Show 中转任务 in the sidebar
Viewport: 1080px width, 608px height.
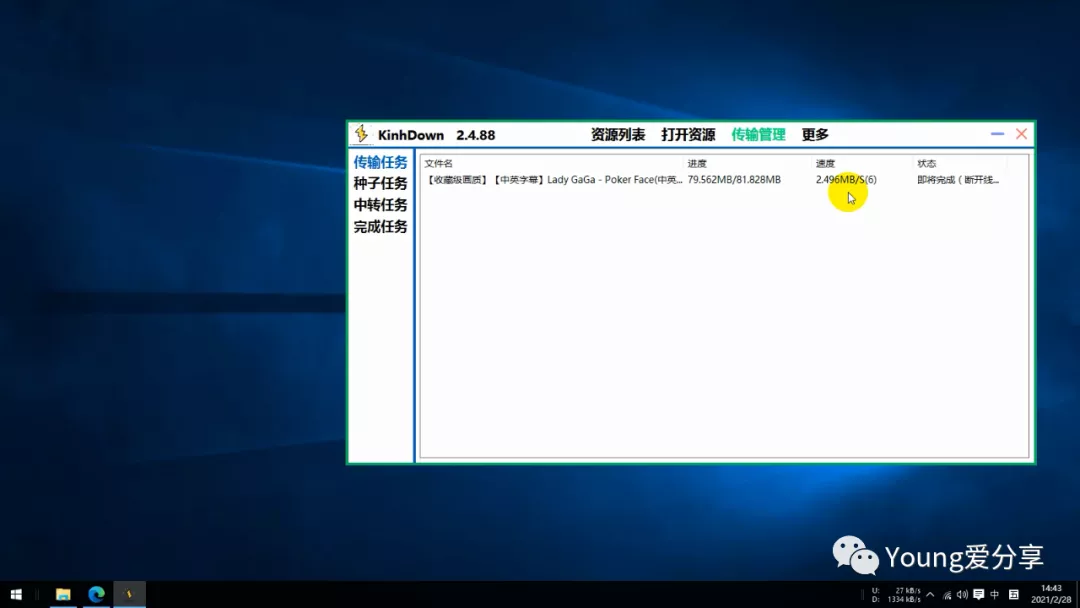click(380, 205)
